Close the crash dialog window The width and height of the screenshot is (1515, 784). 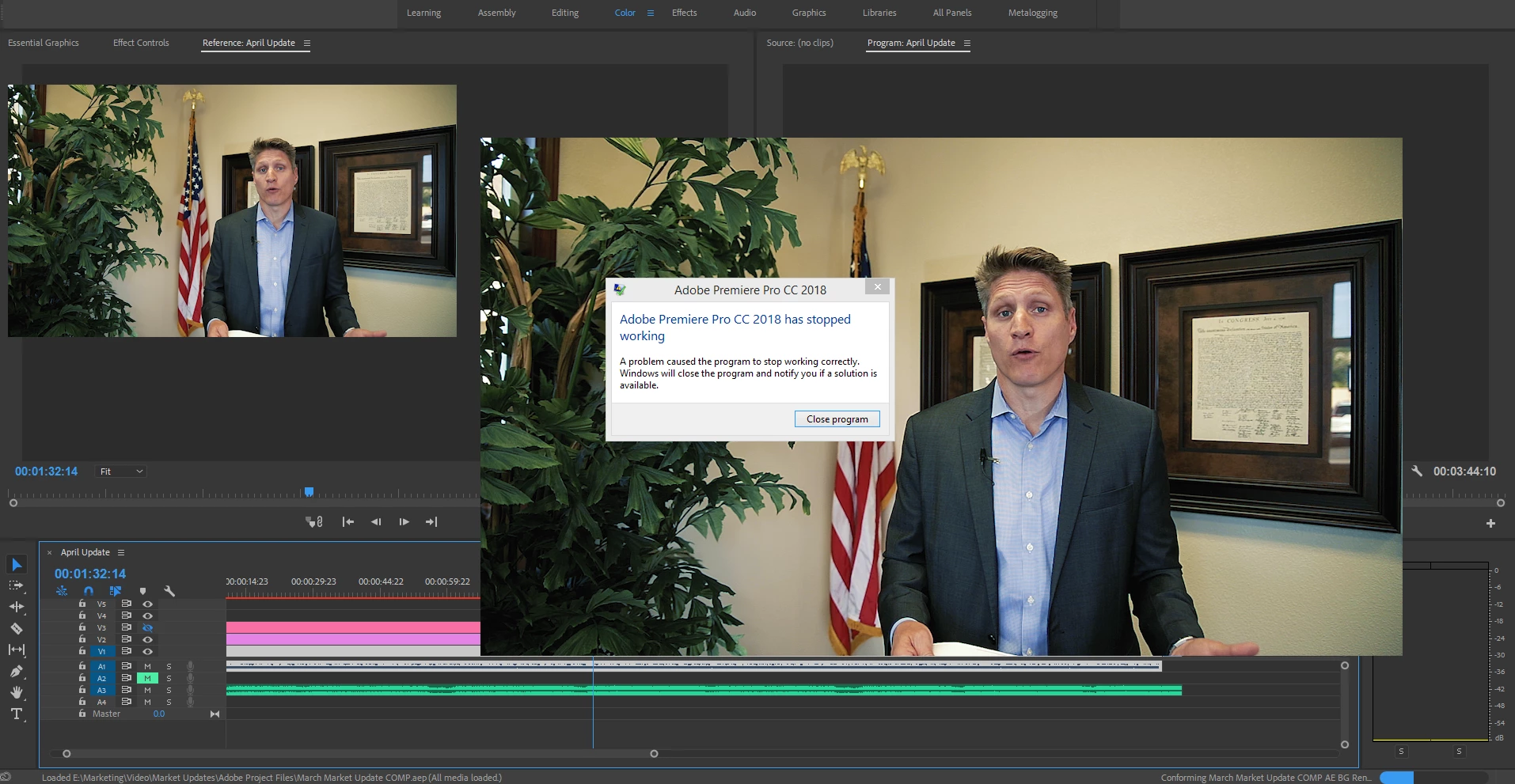pyautogui.click(x=877, y=287)
